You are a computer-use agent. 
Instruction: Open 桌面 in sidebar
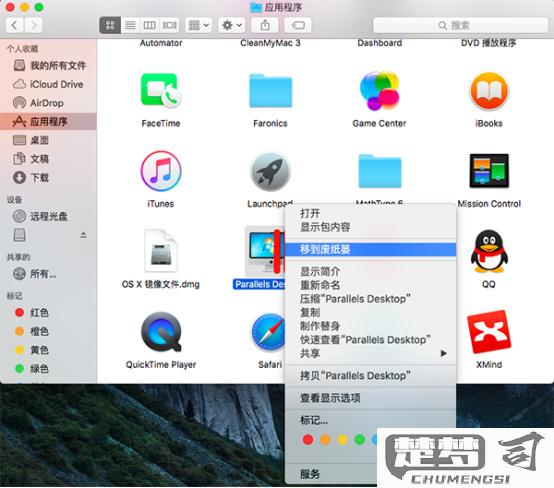pyautogui.click(x=48, y=140)
